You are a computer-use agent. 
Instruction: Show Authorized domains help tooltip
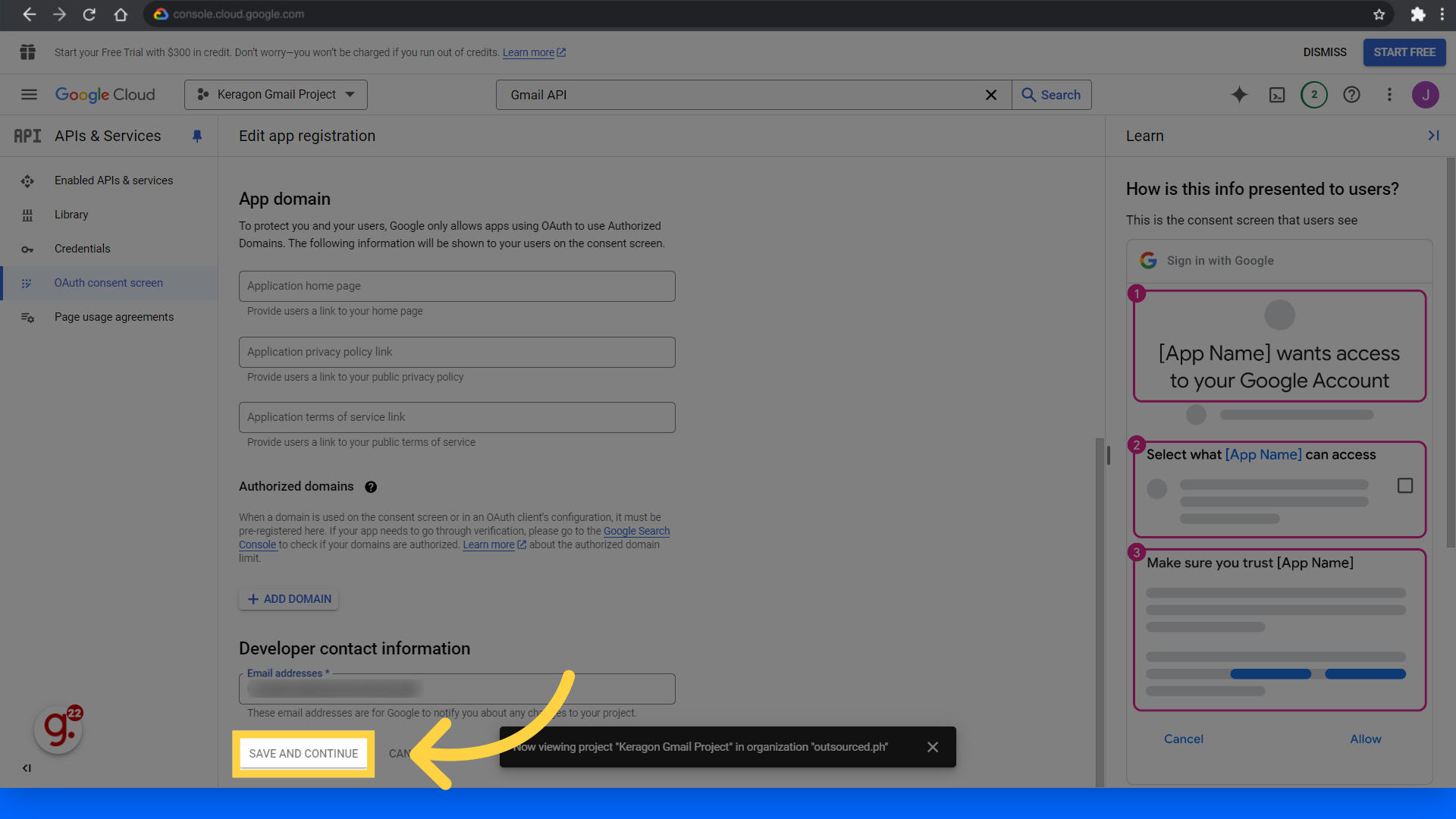tap(371, 487)
